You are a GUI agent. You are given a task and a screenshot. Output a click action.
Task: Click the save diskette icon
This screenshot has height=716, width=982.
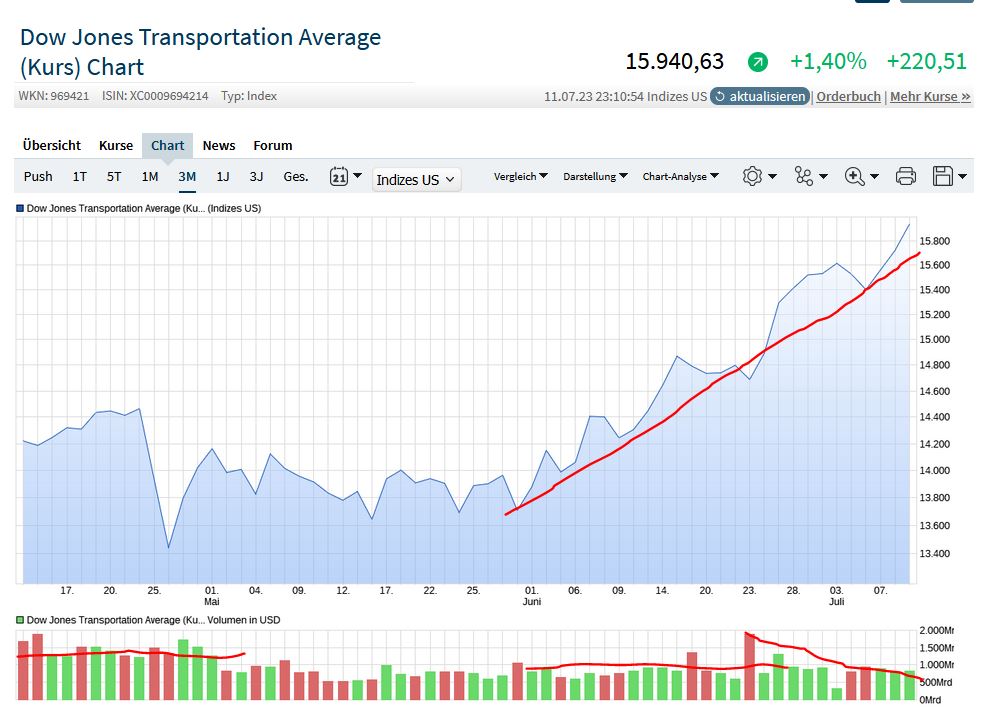(x=942, y=176)
